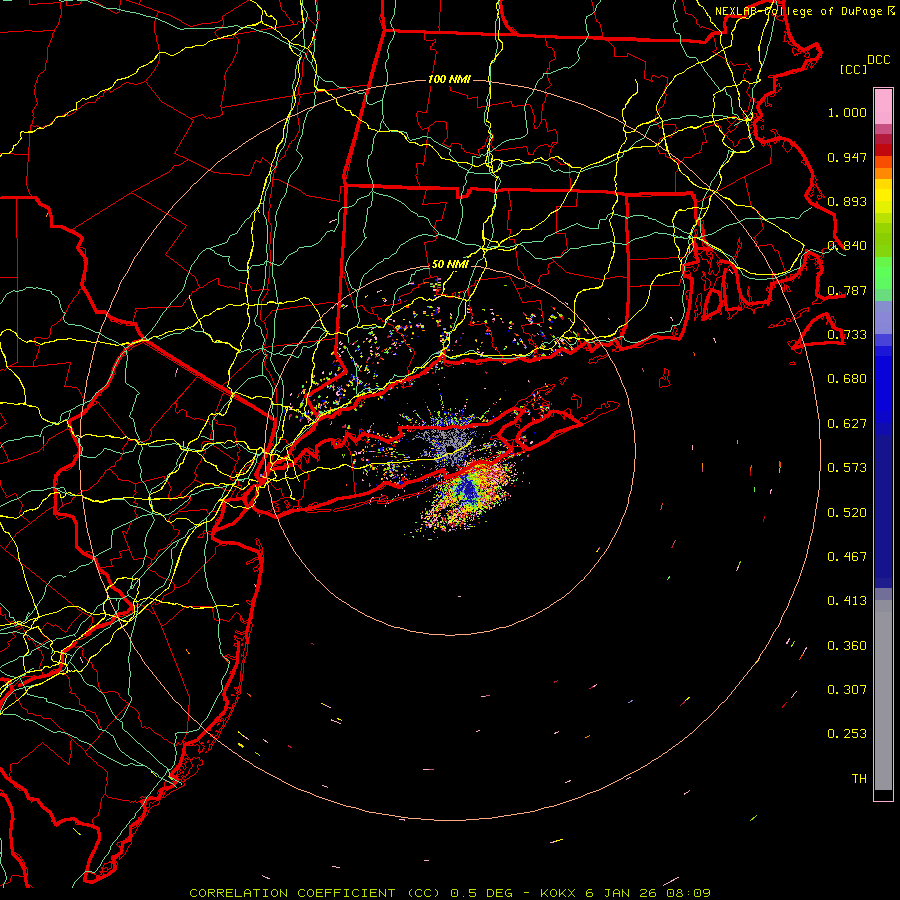
Task: Click the KOKX radar site black center dot
Action: [x=451, y=448]
